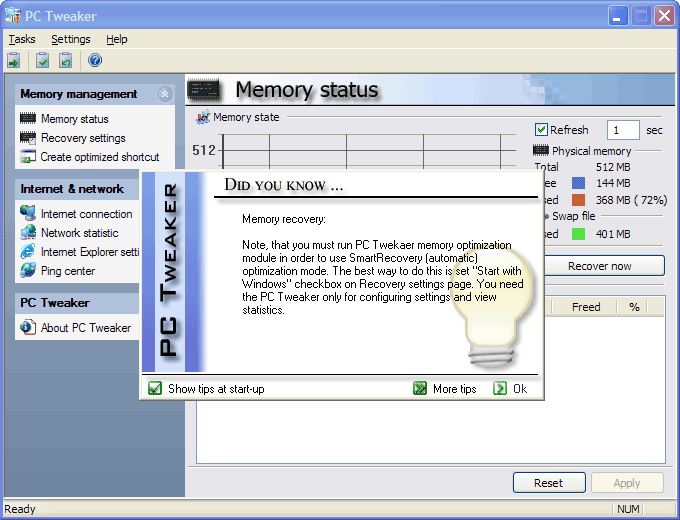The height and width of the screenshot is (520, 680).
Task: Click the Memory status chip icon in sidebar
Action: tap(28, 118)
